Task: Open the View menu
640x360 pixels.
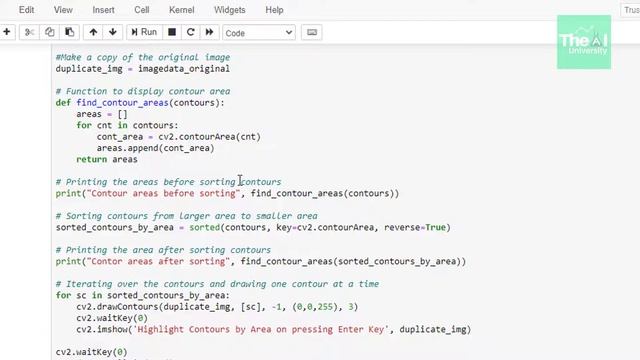Action: click(63, 10)
